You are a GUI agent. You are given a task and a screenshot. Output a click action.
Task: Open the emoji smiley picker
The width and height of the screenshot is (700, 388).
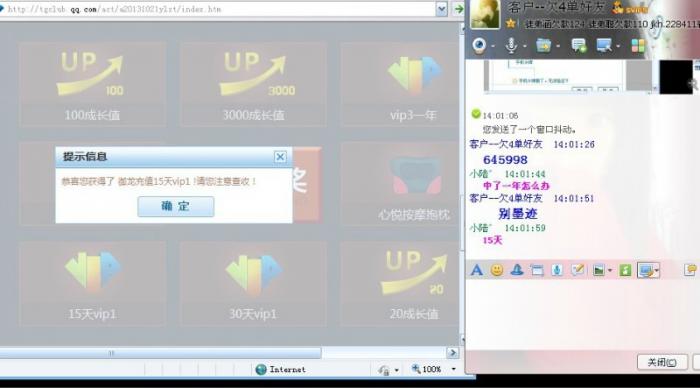(496, 270)
